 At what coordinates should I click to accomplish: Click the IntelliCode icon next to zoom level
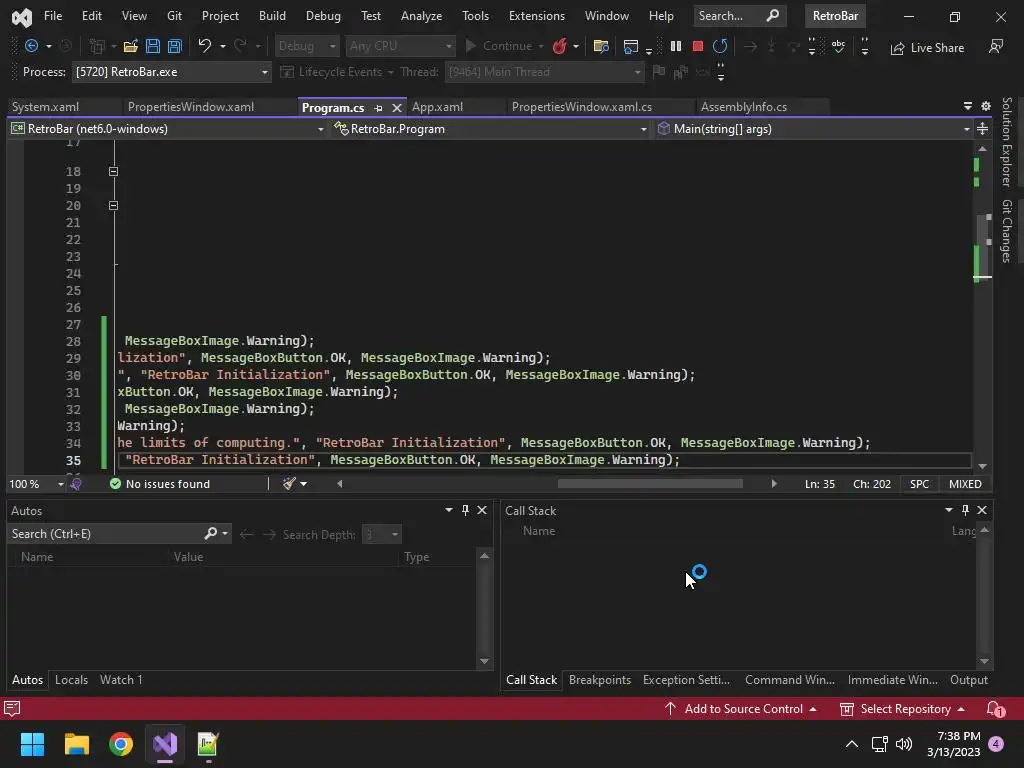[76, 484]
